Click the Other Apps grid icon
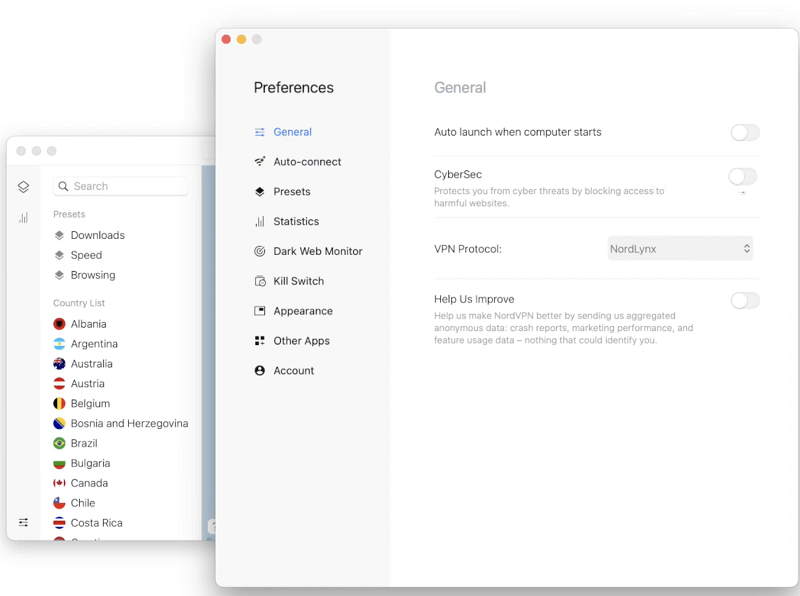Image resolution: width=800 pixels, height=596 pixels. point(260,341)
